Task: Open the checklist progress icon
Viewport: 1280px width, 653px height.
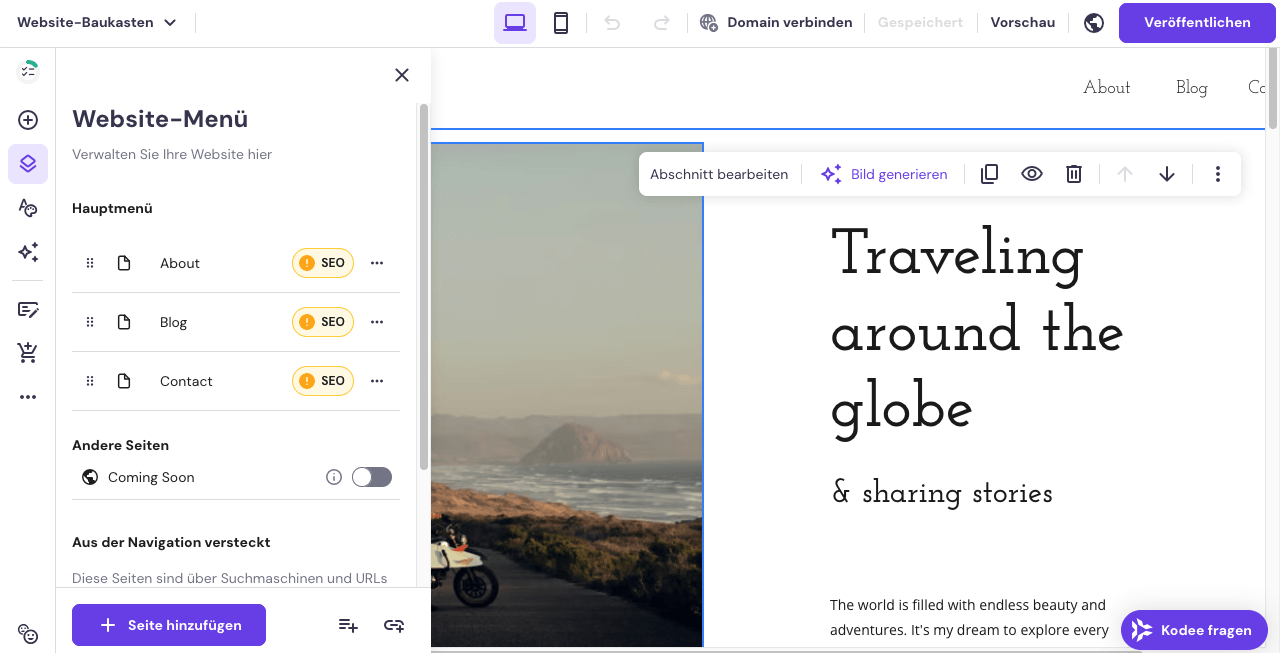Action: point(28,70)
